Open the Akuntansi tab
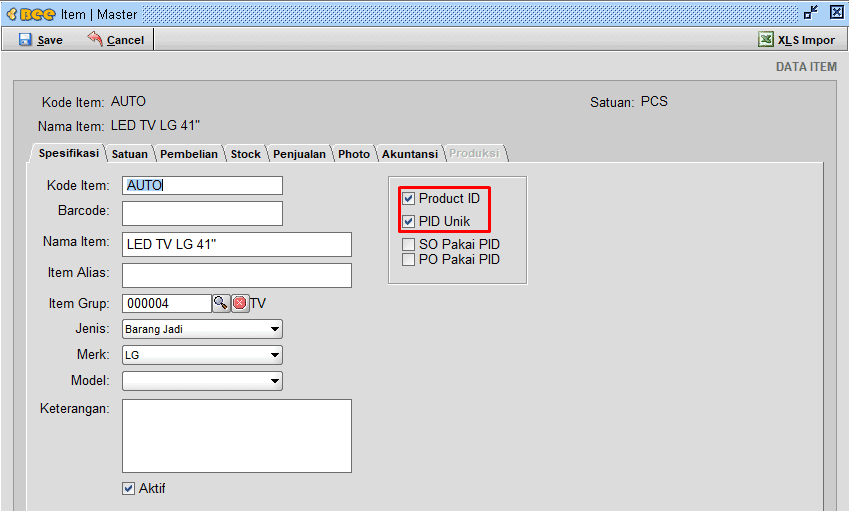The width and height of the screenshot is (849, 511). (409, 154)
